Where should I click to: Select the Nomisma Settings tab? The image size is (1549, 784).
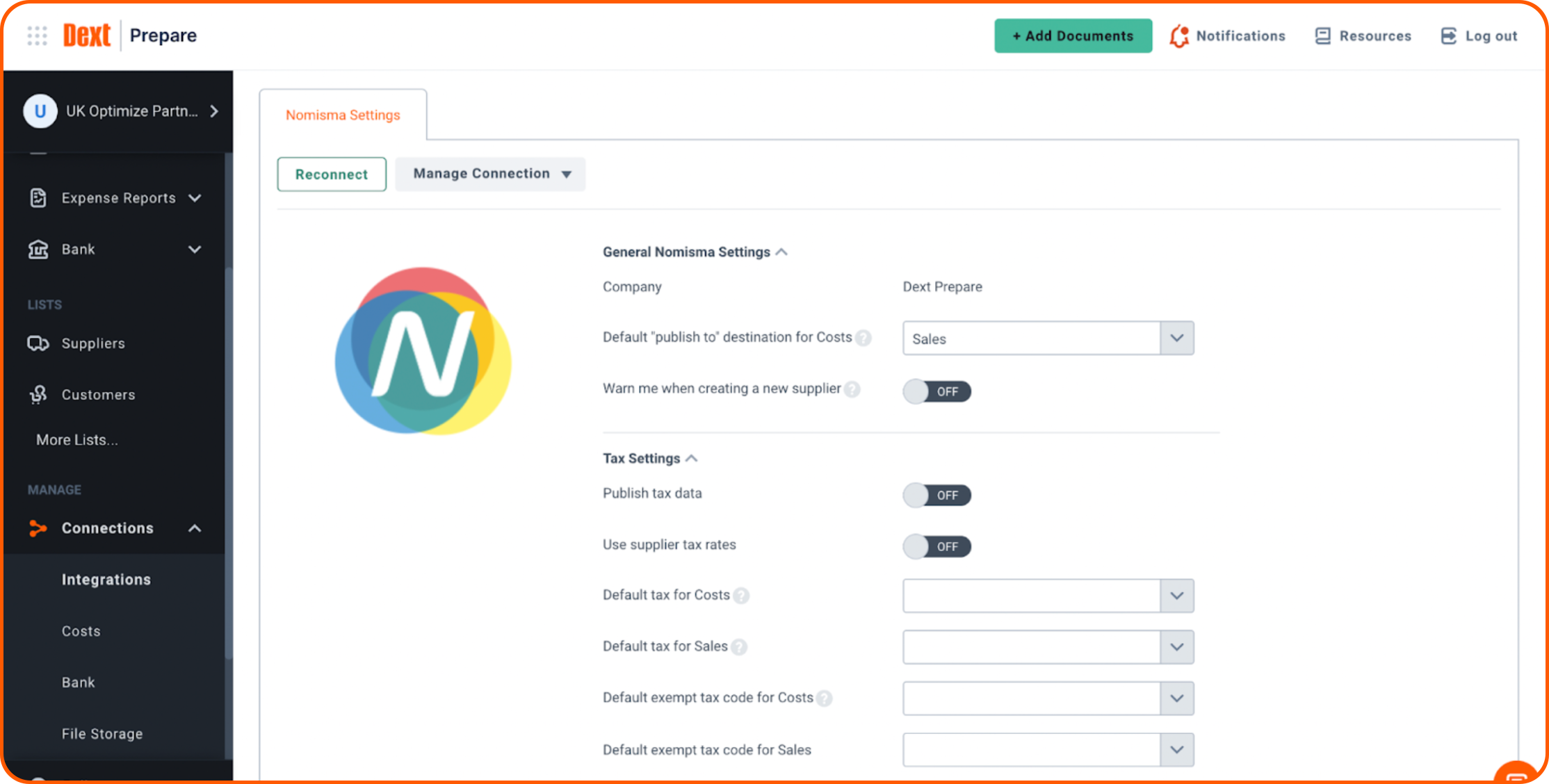pos(343,115)
